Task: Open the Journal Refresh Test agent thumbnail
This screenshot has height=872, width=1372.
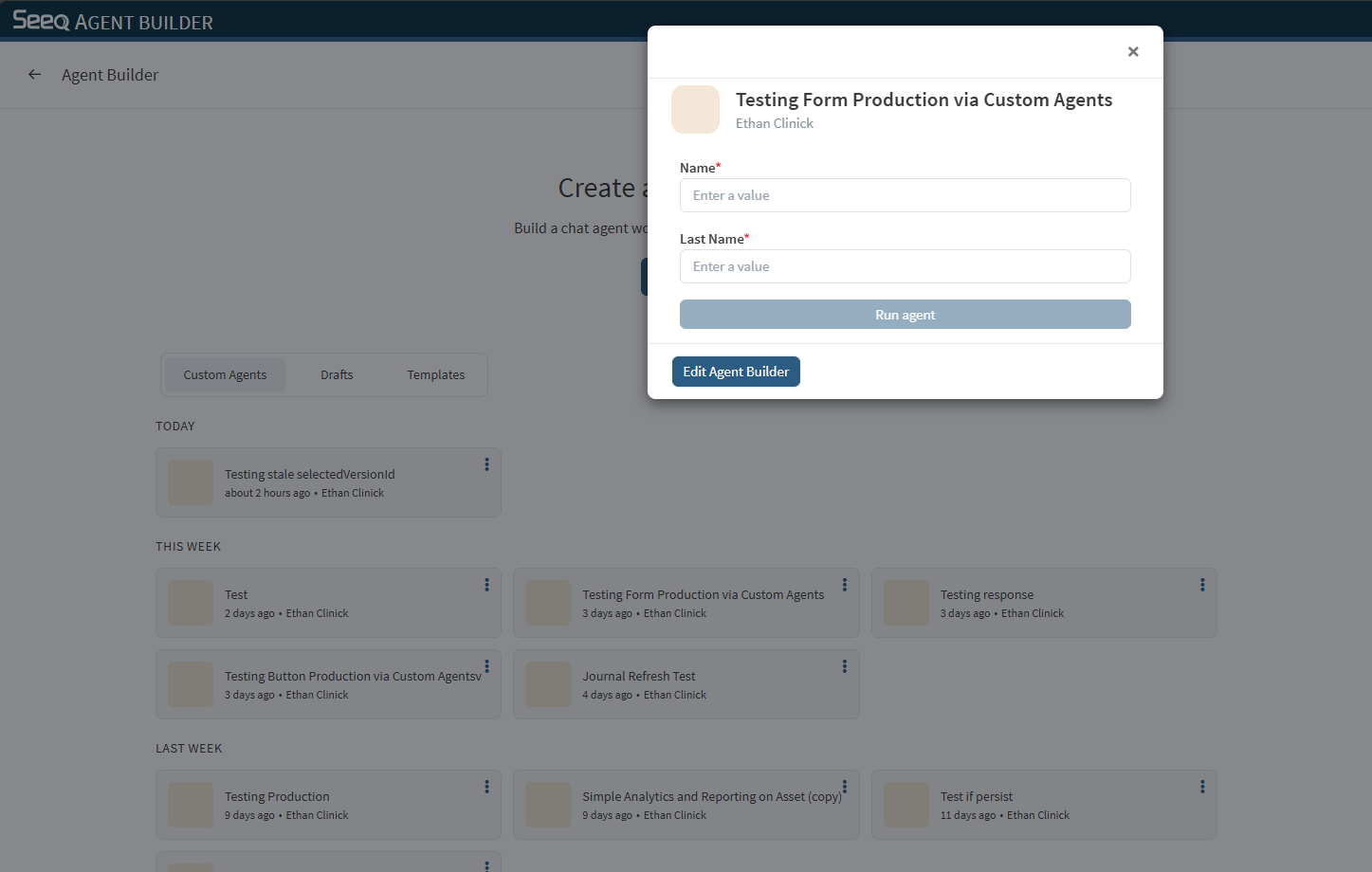Action: pos(548,684)
